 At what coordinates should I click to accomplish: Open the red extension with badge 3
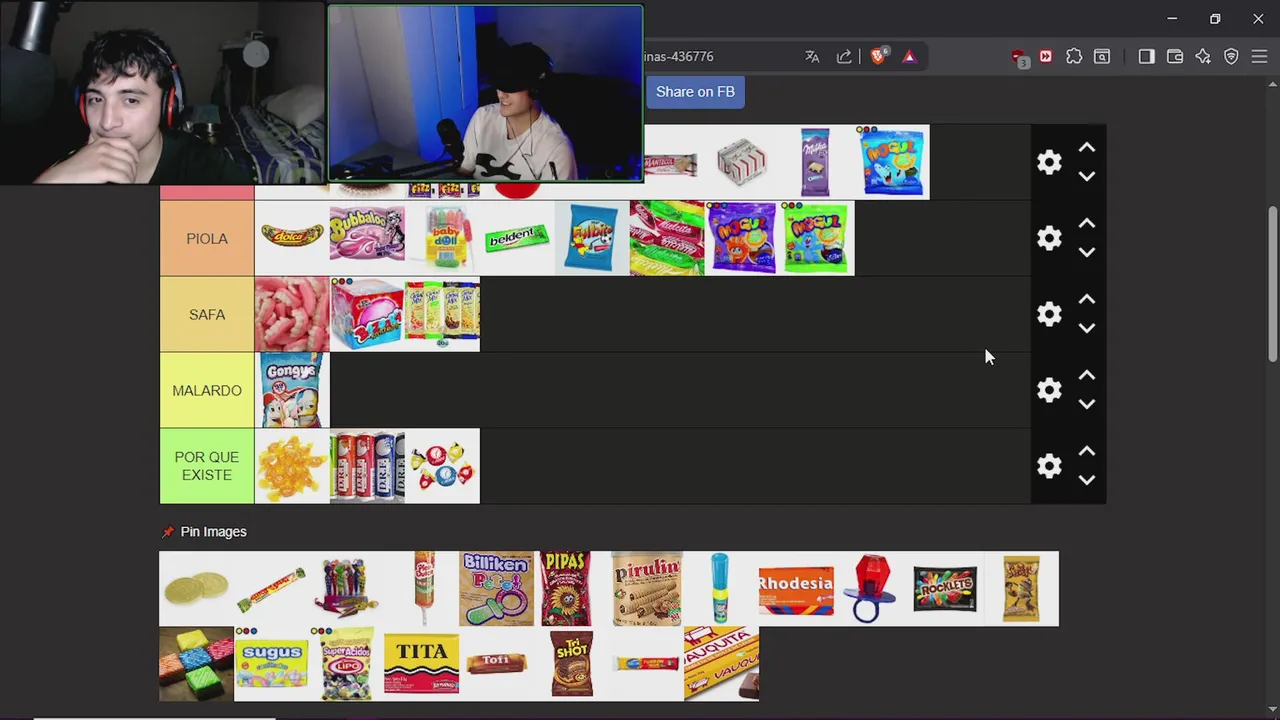(x=1018, y=58)
